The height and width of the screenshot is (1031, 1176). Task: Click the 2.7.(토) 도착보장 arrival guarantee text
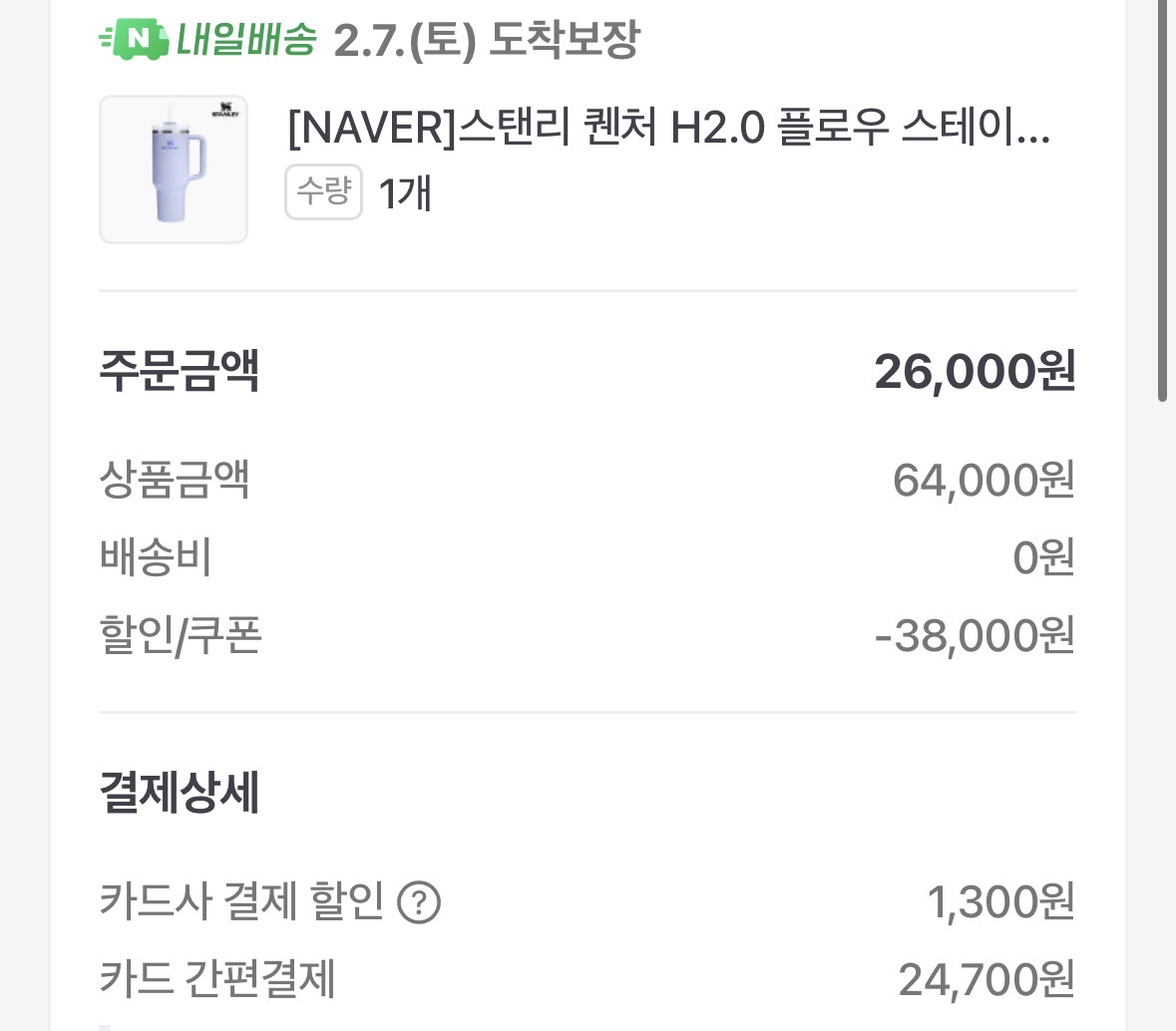click(487, 40)
